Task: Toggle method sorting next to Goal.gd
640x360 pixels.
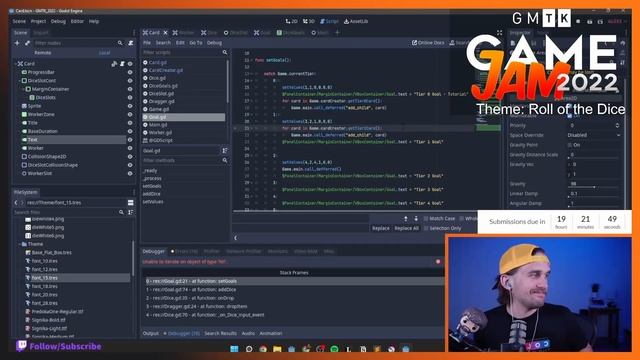Action: click(x=225, y=151)
